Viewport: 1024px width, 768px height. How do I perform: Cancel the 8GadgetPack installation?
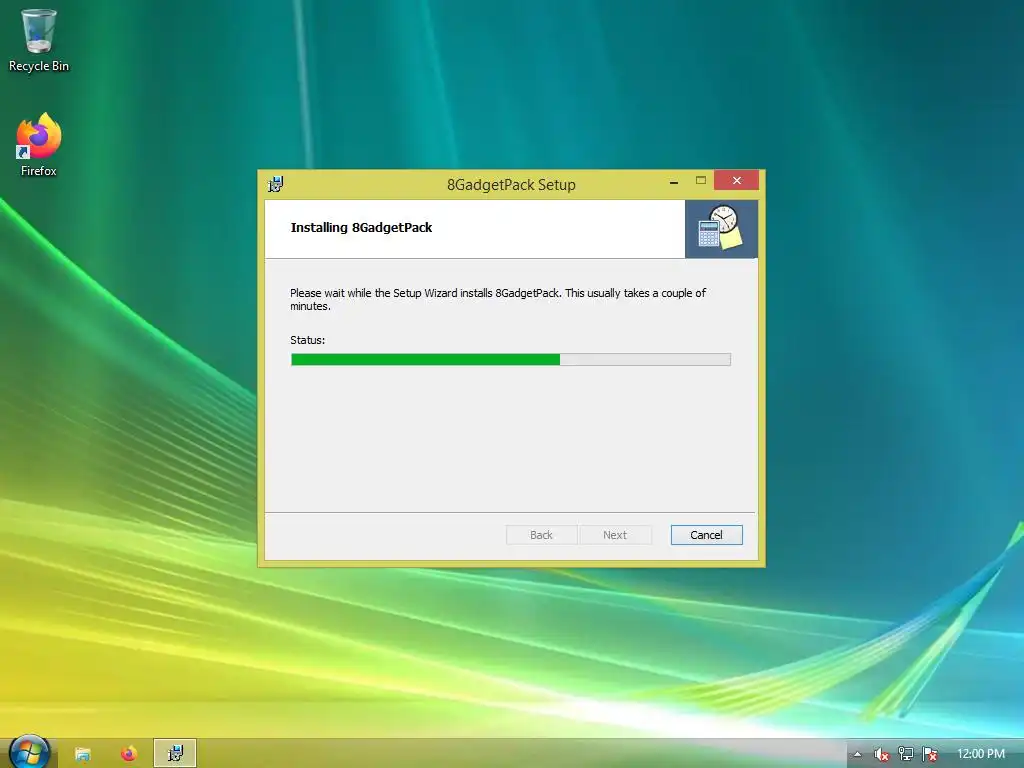(707, 535)
